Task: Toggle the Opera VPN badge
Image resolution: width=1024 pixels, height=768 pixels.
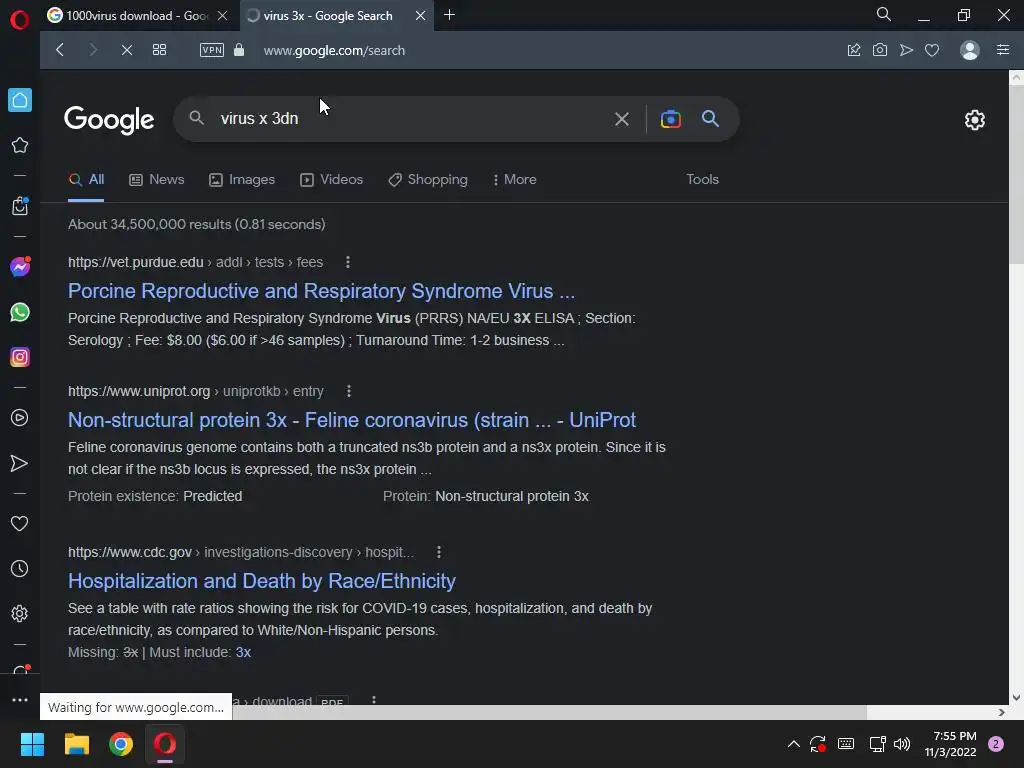Action: pos(212,50)
